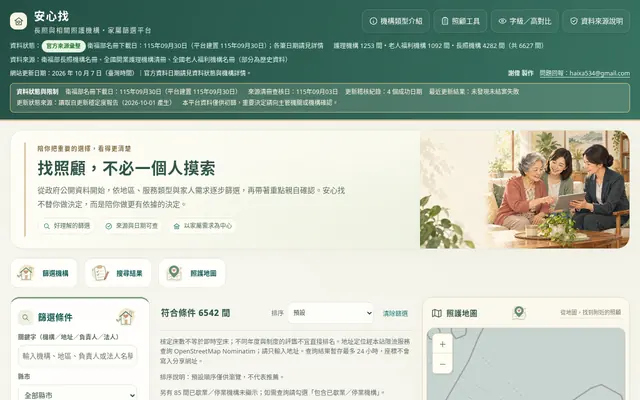Open the 問題回報 email link
640x400 pixels.
pyautogui.click(x=584, y=73)
